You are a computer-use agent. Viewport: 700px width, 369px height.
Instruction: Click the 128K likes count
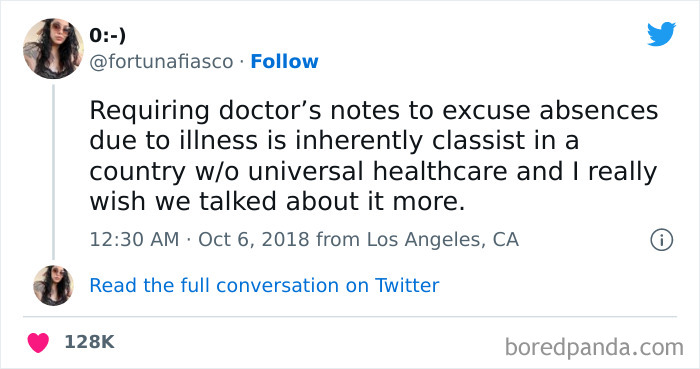coord(90,342)
